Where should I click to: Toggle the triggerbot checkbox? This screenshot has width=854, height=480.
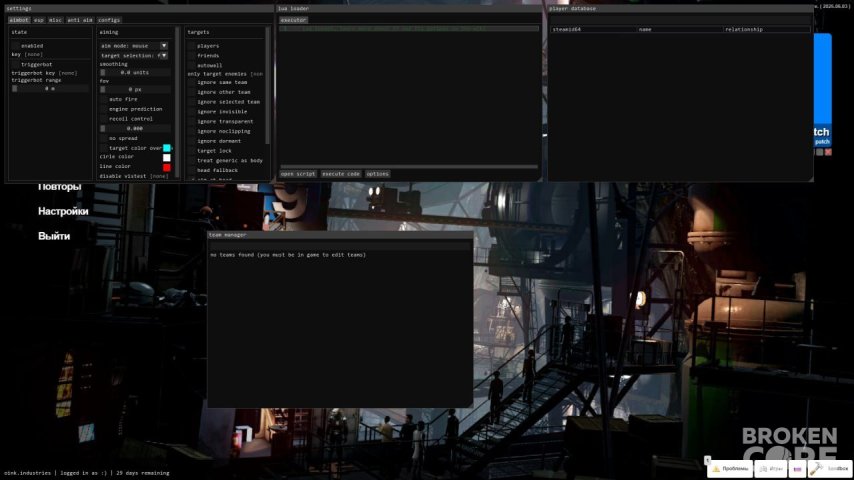point(16,64)
